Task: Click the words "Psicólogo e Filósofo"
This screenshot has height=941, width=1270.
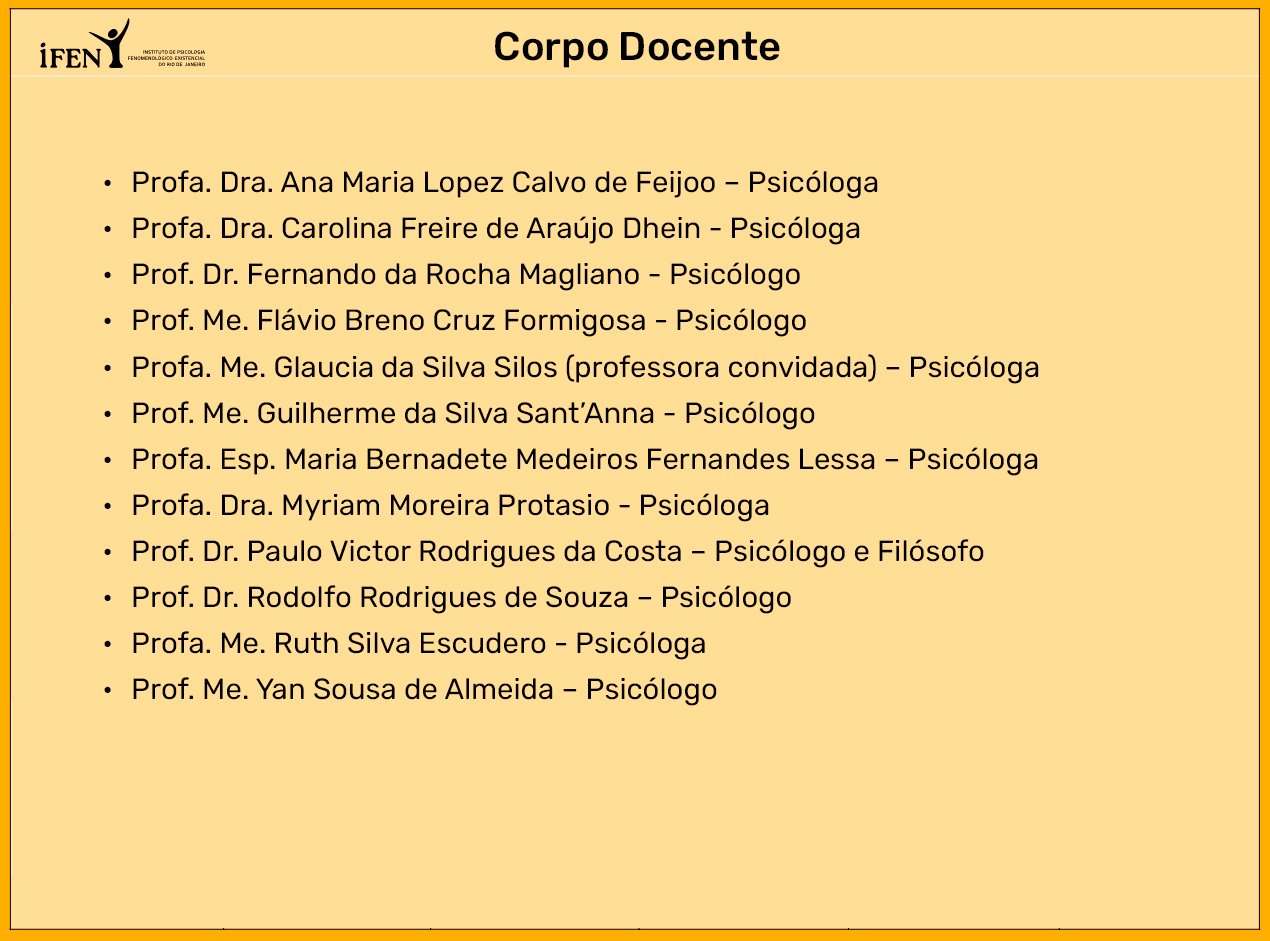Action: point(848,552)
